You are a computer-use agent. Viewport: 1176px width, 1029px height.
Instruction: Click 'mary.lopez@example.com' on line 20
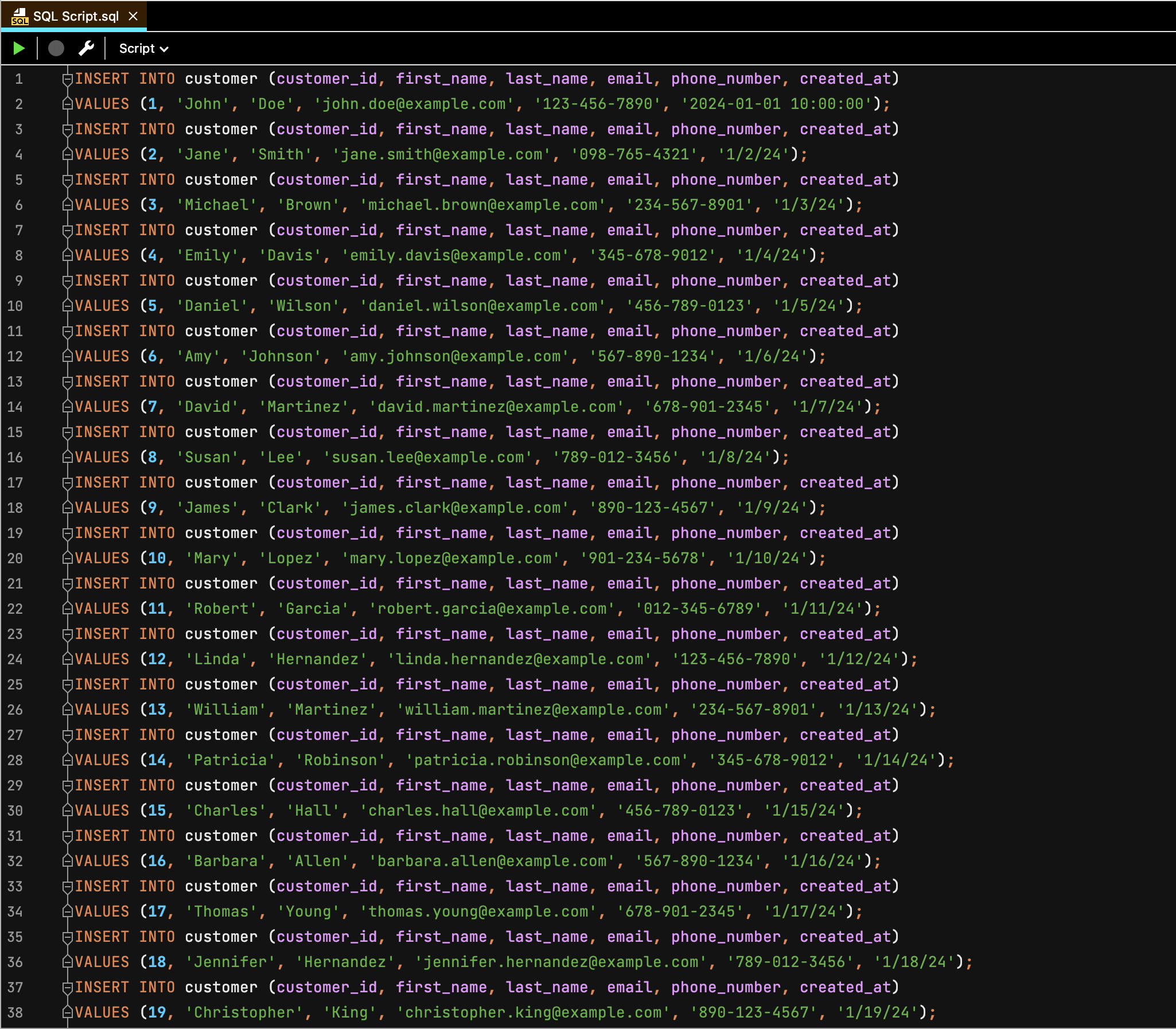coord(451,559)
